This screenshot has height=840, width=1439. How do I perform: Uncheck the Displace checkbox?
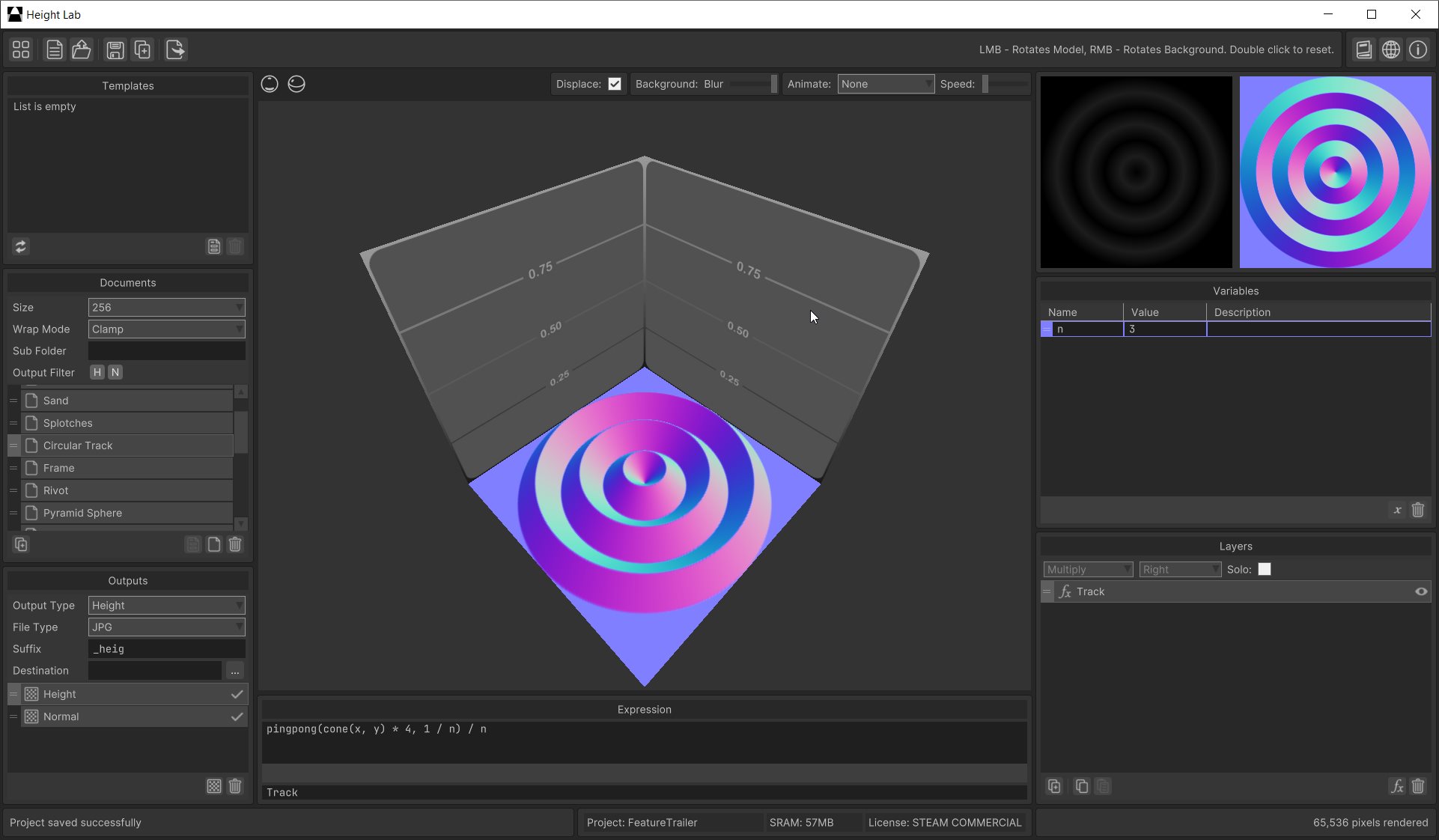615,84
